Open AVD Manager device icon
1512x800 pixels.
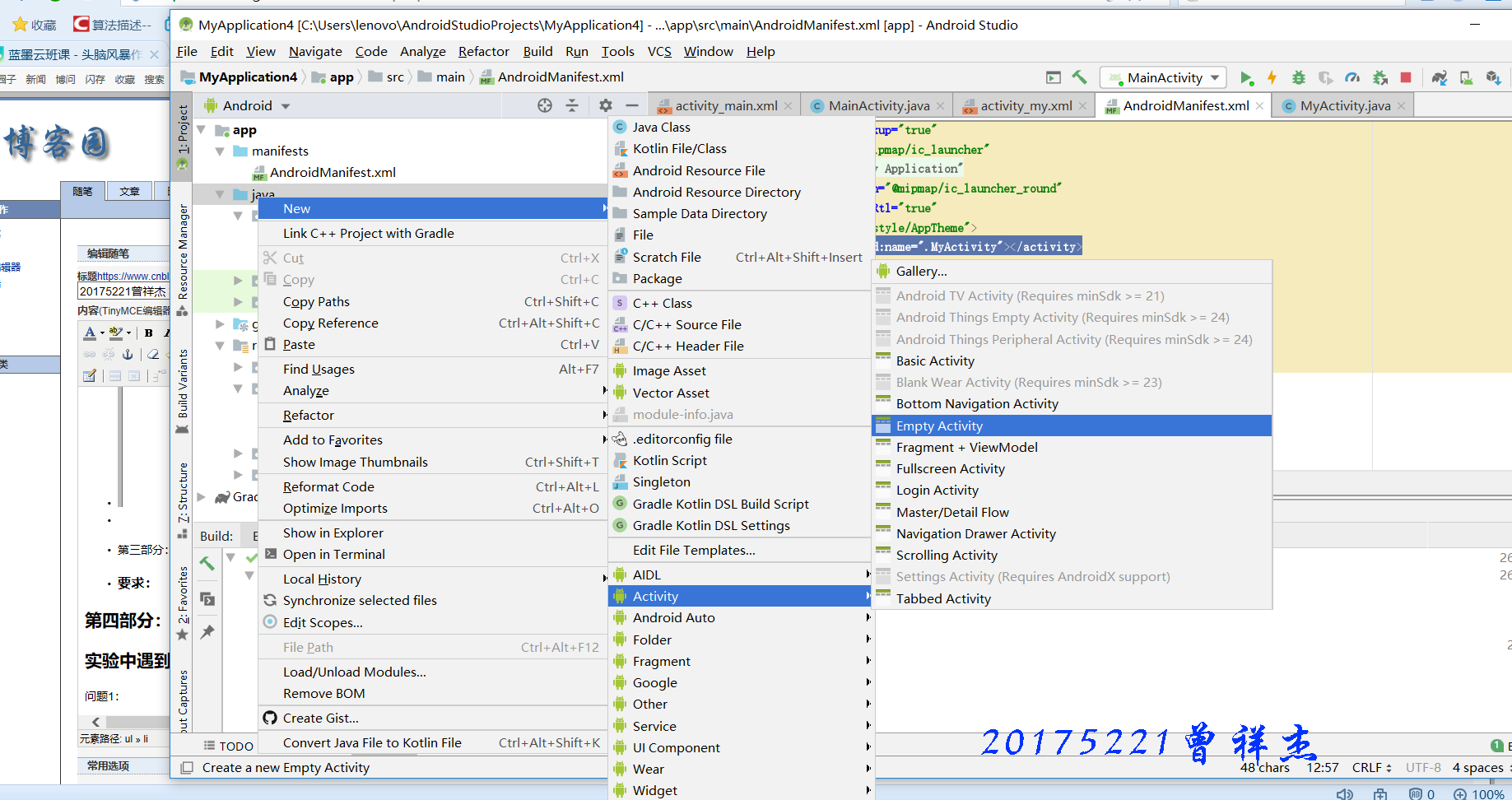(1467, 77)
